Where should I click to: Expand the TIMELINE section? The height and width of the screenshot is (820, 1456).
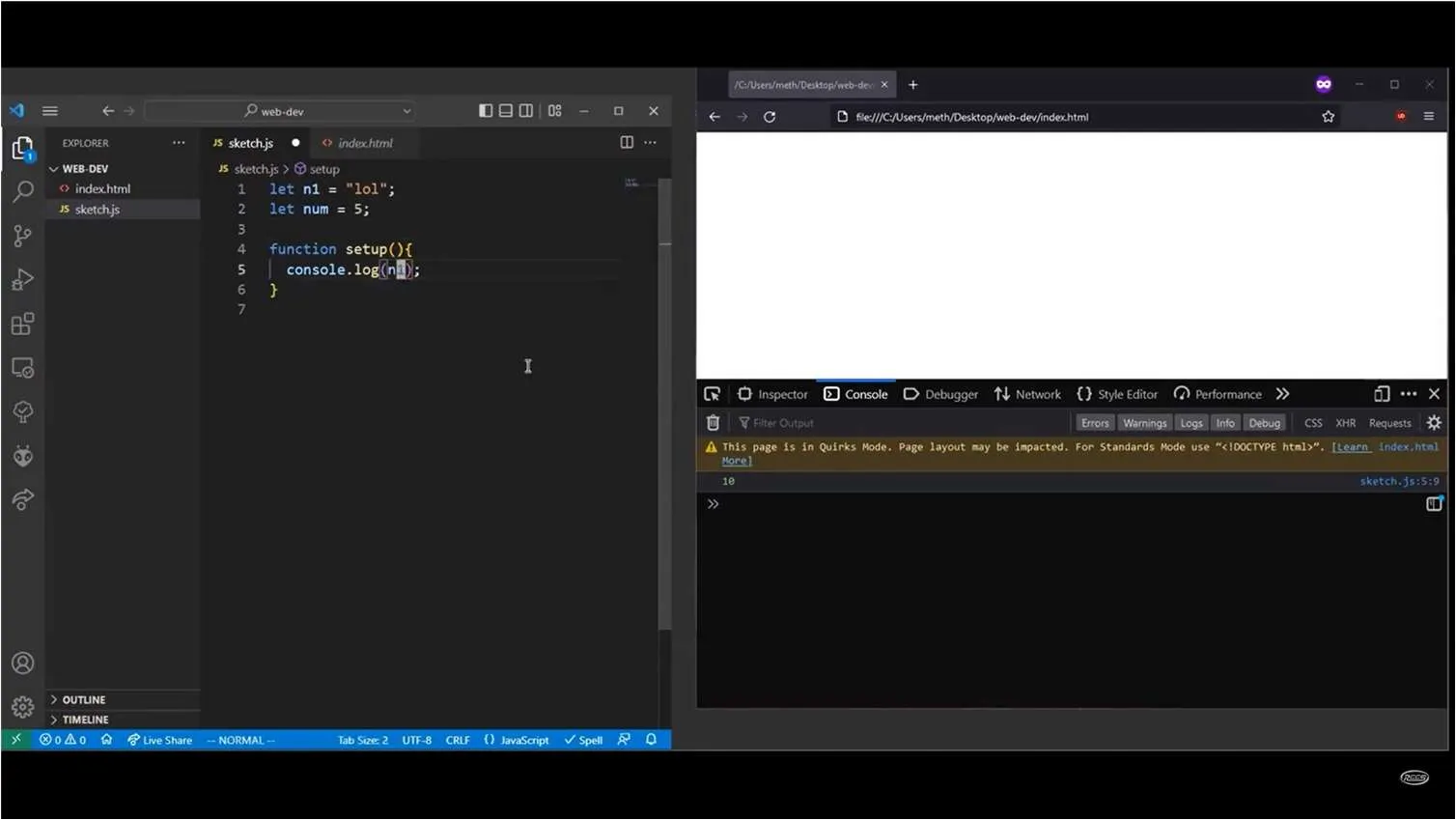click(83, 720)
